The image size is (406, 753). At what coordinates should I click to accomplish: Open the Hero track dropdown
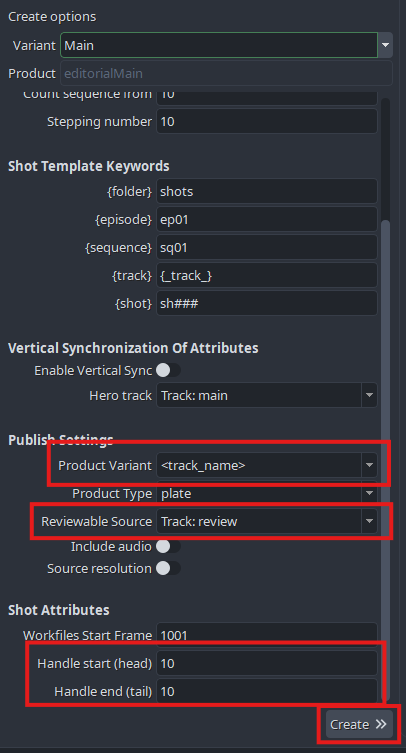point(267,395)
